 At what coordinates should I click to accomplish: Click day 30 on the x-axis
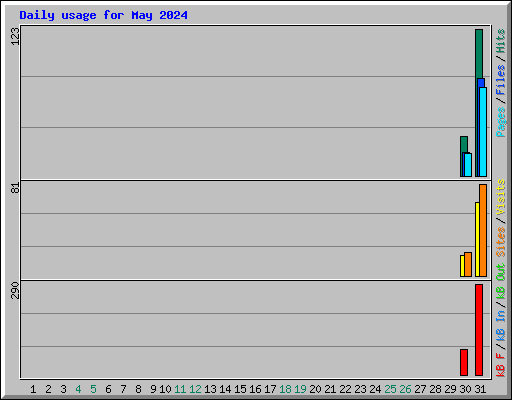(465, 389)
